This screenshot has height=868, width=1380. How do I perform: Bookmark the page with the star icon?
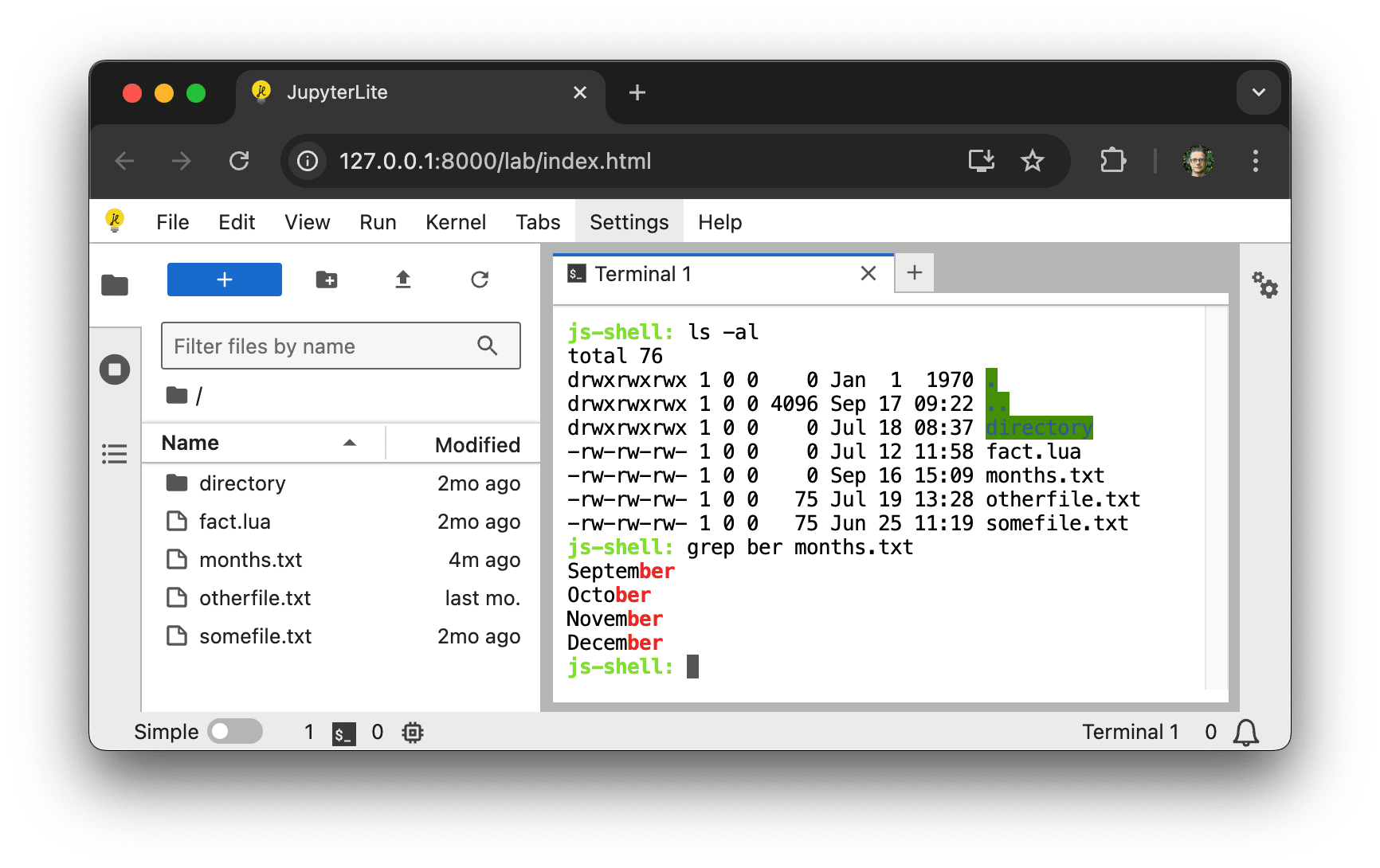[1033, 161]
